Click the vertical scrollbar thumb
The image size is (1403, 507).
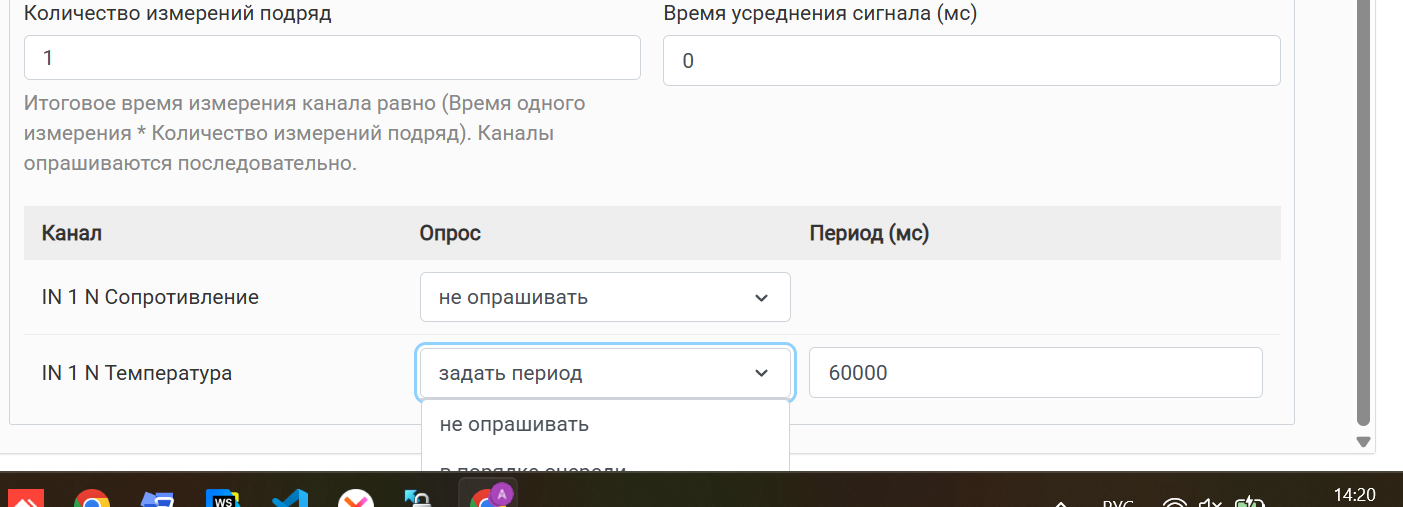coord(1361,200)
